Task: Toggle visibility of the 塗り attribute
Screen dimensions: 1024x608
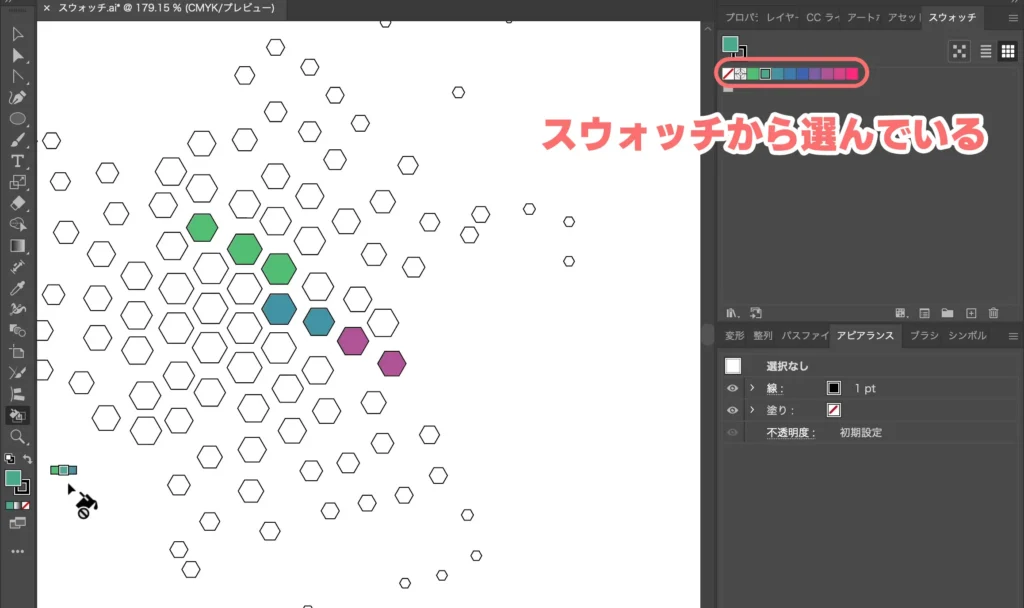Action: pyautogui.click(x=731, y=409)
